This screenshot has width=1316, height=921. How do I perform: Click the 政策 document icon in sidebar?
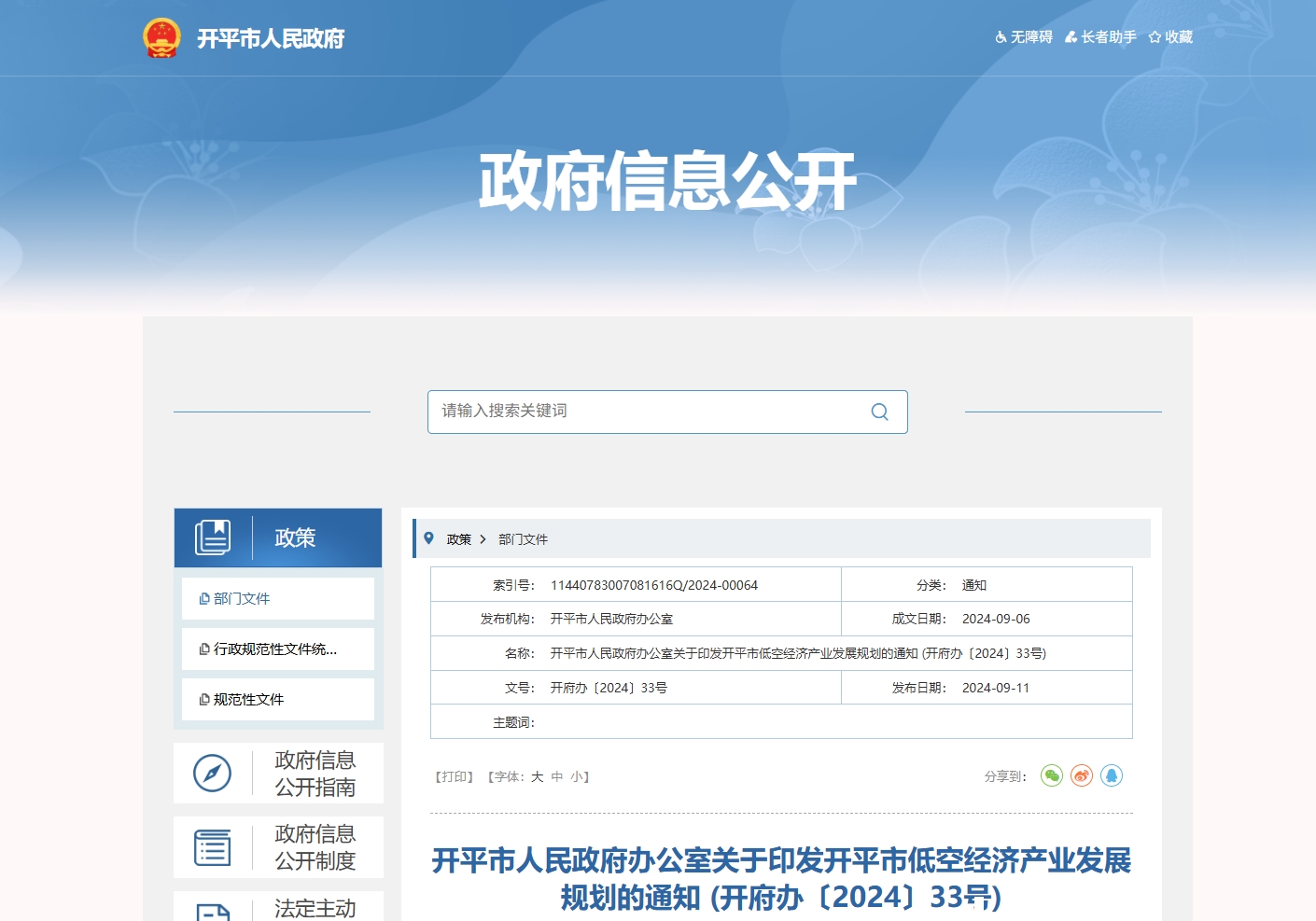[213, 537]
